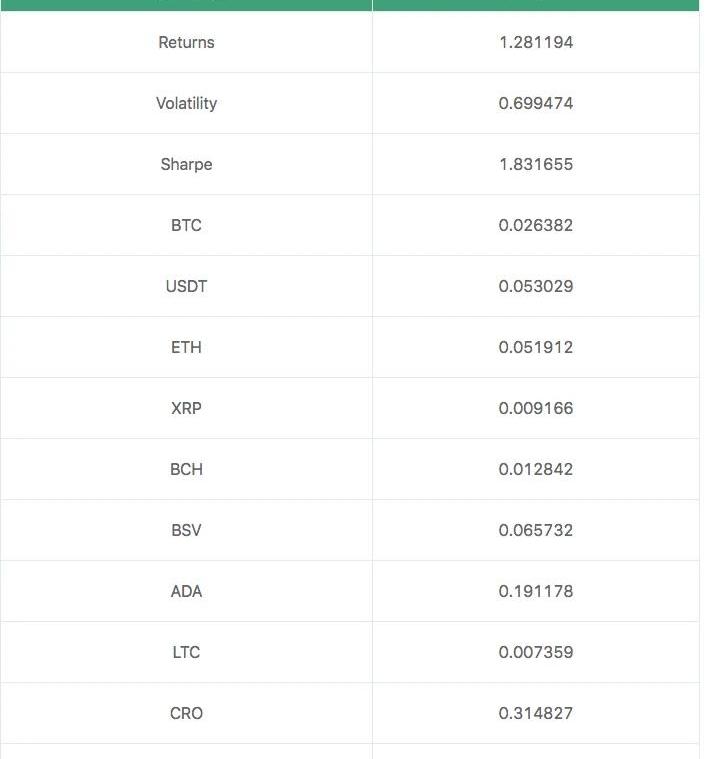The image size is (706, 759).
Task: Select the BTC weight 0.026382
Action: (x=535, y=225)
